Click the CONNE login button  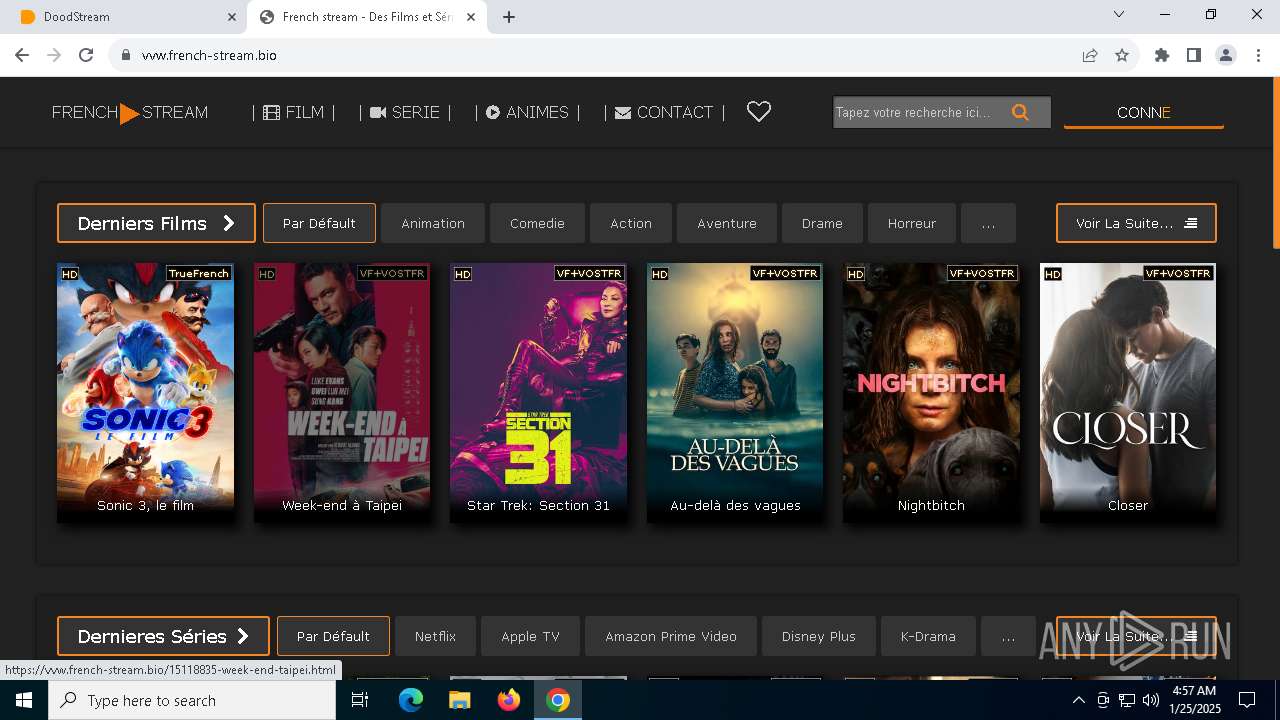click(x=1143, y=112)
